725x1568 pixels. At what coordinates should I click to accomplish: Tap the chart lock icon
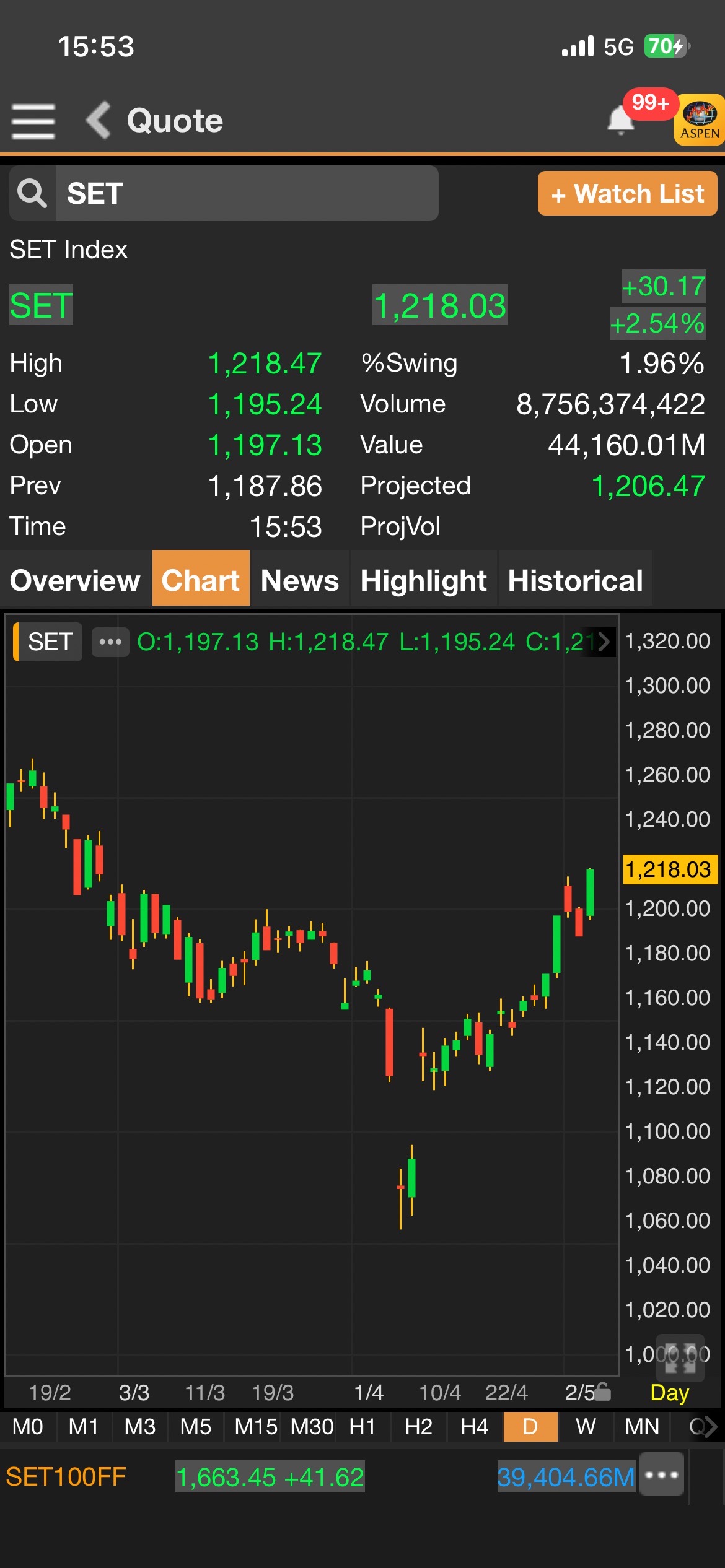(602, 1392)
